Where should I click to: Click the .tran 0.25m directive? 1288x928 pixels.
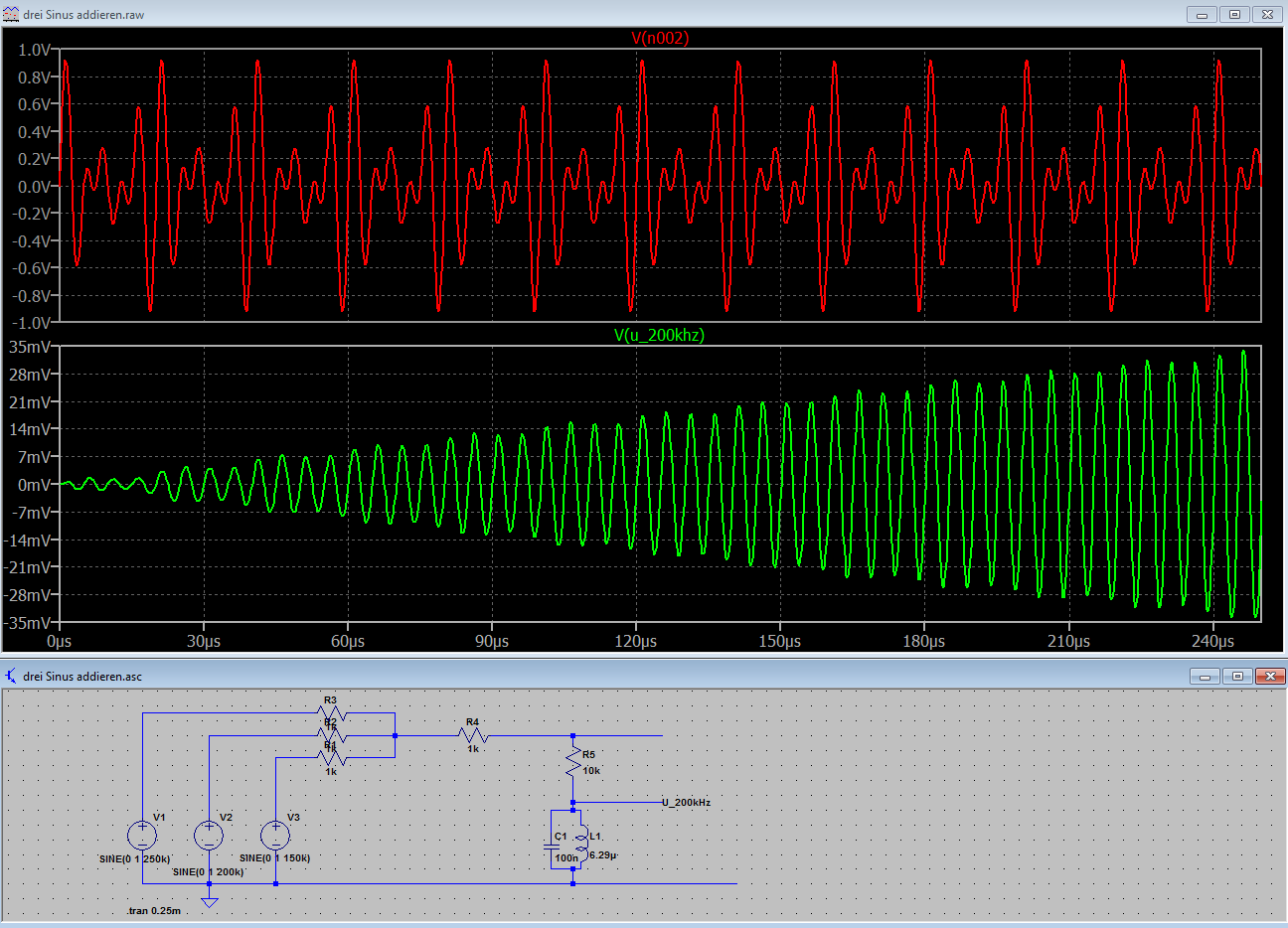pyautogui.click(x=154, y=910)
